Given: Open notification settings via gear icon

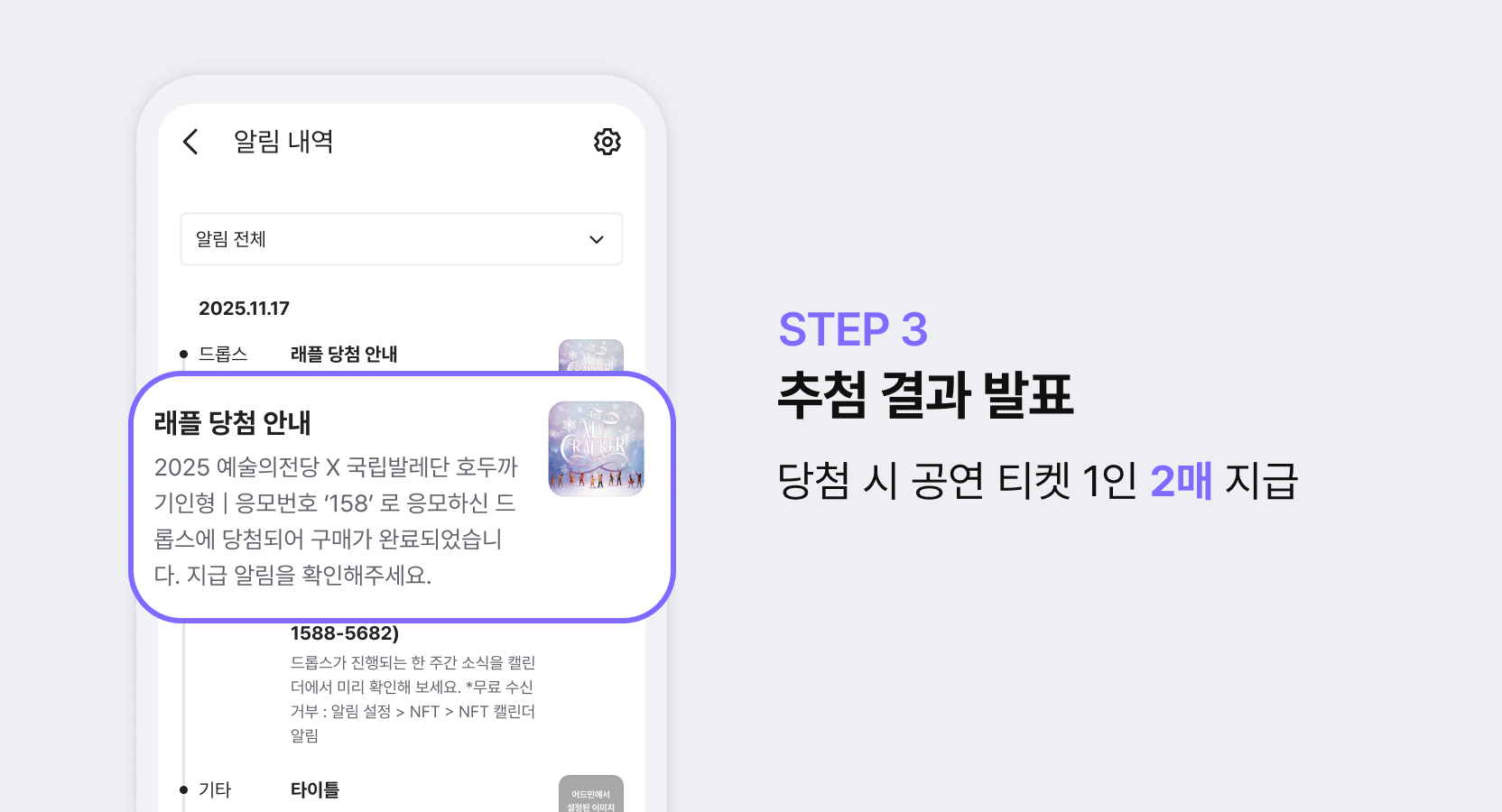Looking at the screenshot, I should tap(607, 142).
